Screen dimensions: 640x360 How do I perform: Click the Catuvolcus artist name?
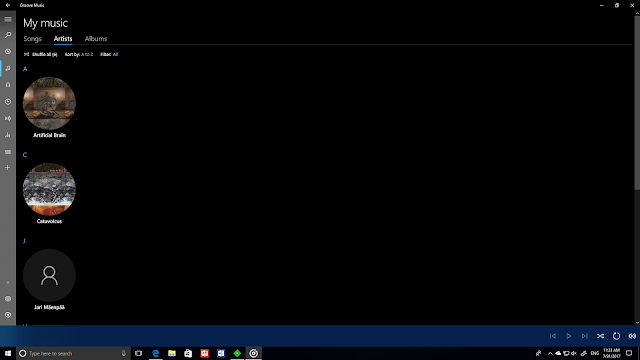pos(49,221)
